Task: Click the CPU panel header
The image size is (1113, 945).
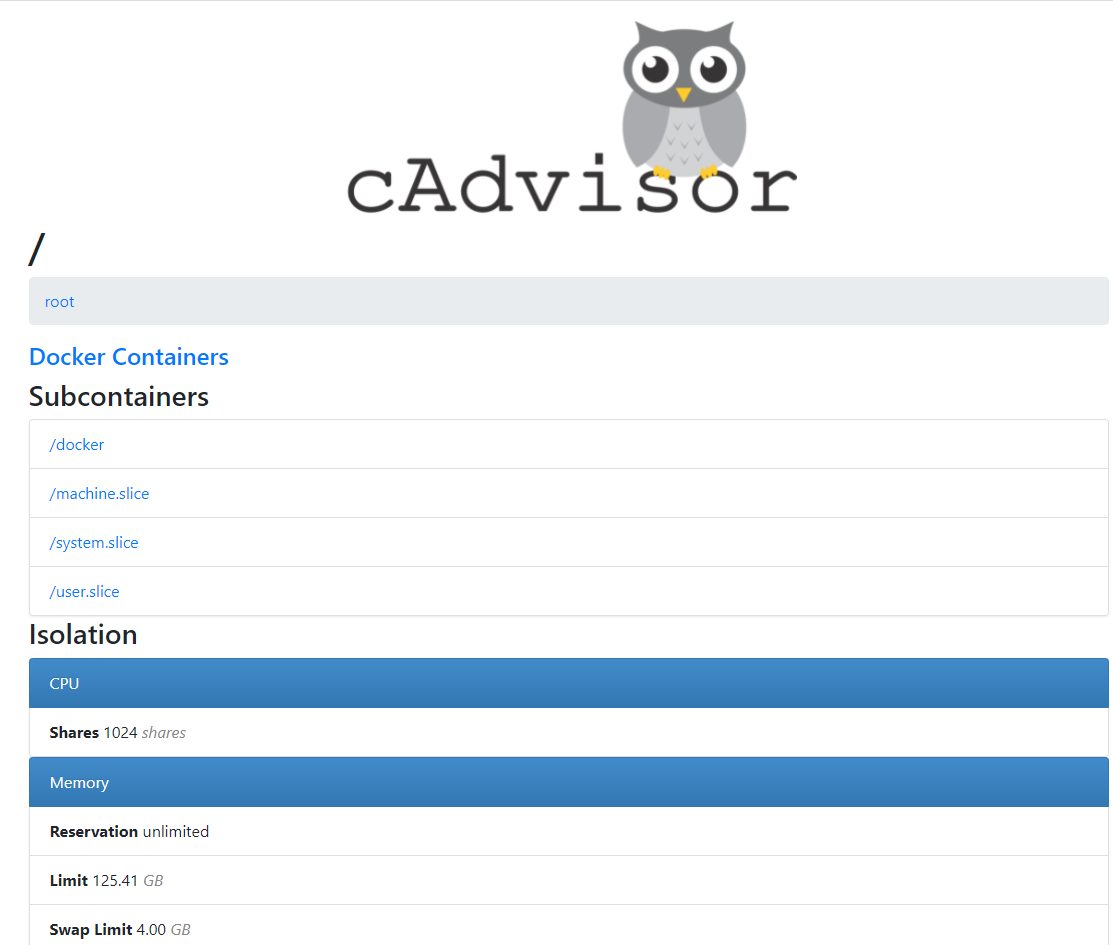Action: coord(569,683)
